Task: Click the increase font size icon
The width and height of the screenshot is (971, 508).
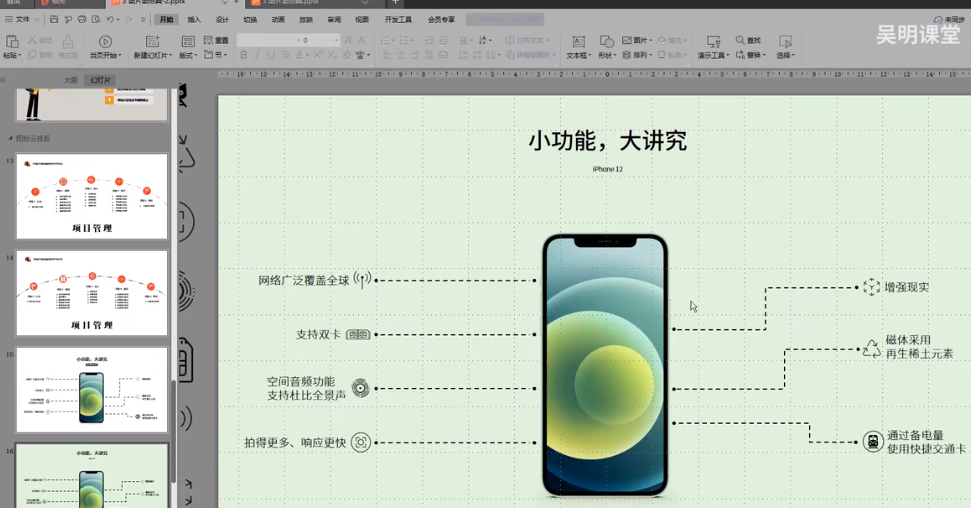Action: (x=349, y=40)
